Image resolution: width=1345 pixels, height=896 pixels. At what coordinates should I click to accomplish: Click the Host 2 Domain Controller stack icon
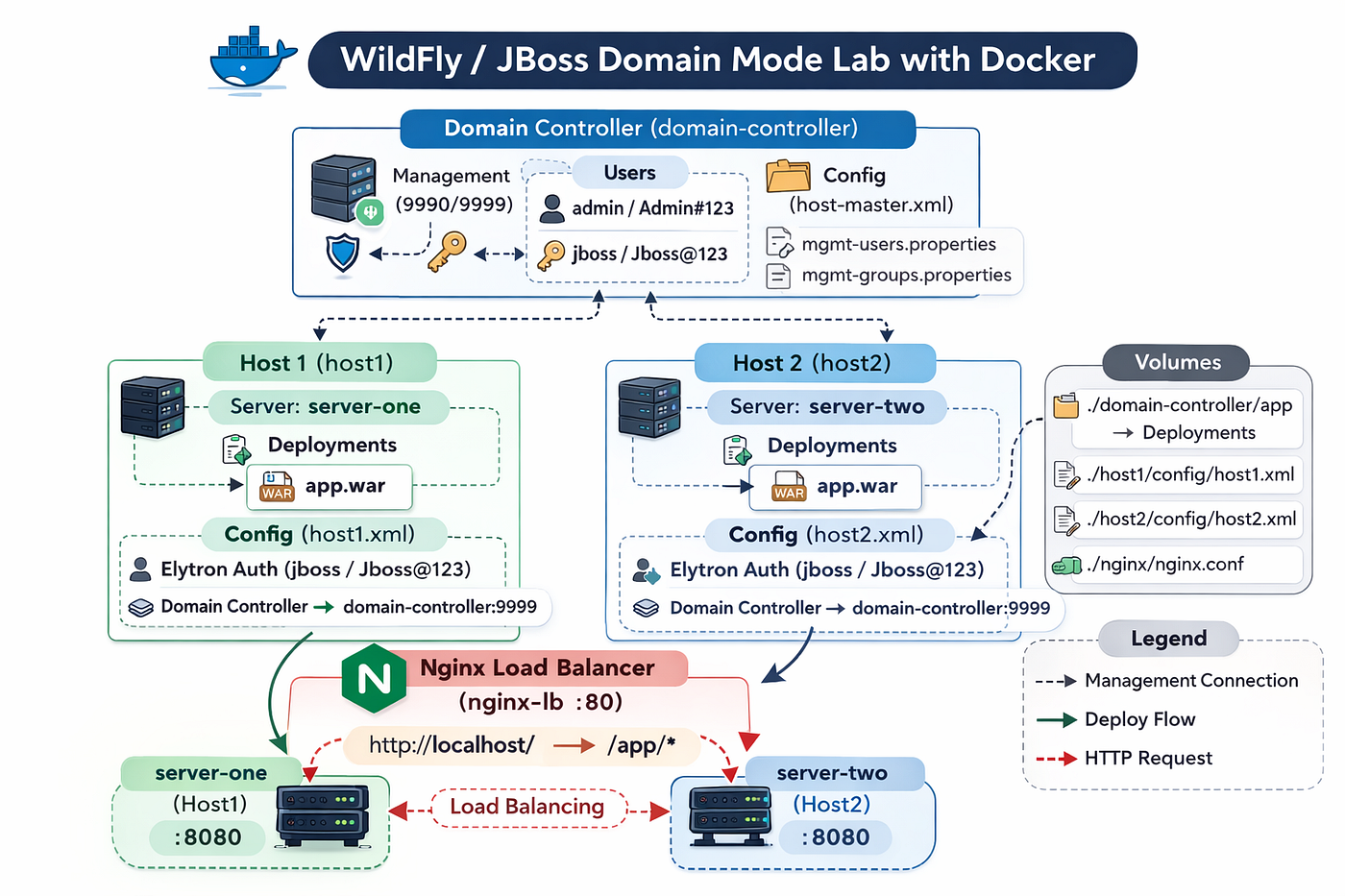click(x=647, y=608)
